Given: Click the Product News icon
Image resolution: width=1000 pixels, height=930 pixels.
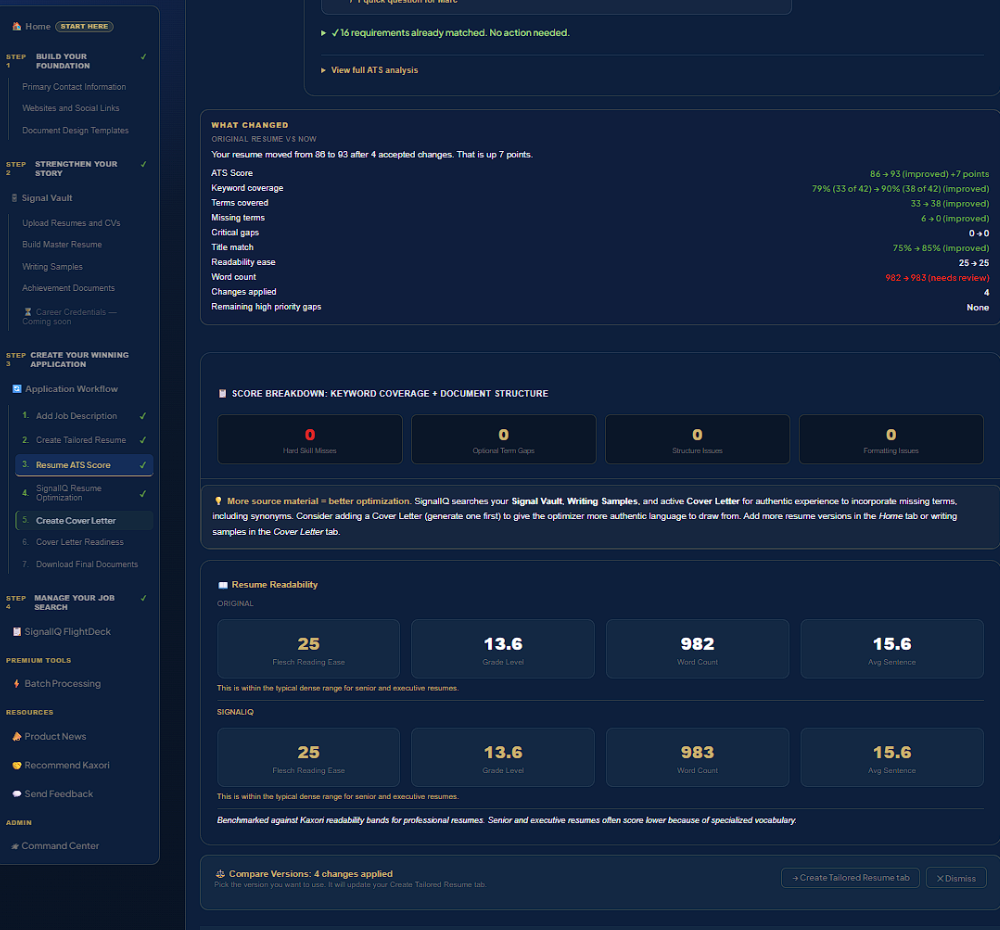Looking at the screenshot, I should (x=17, y=737).
